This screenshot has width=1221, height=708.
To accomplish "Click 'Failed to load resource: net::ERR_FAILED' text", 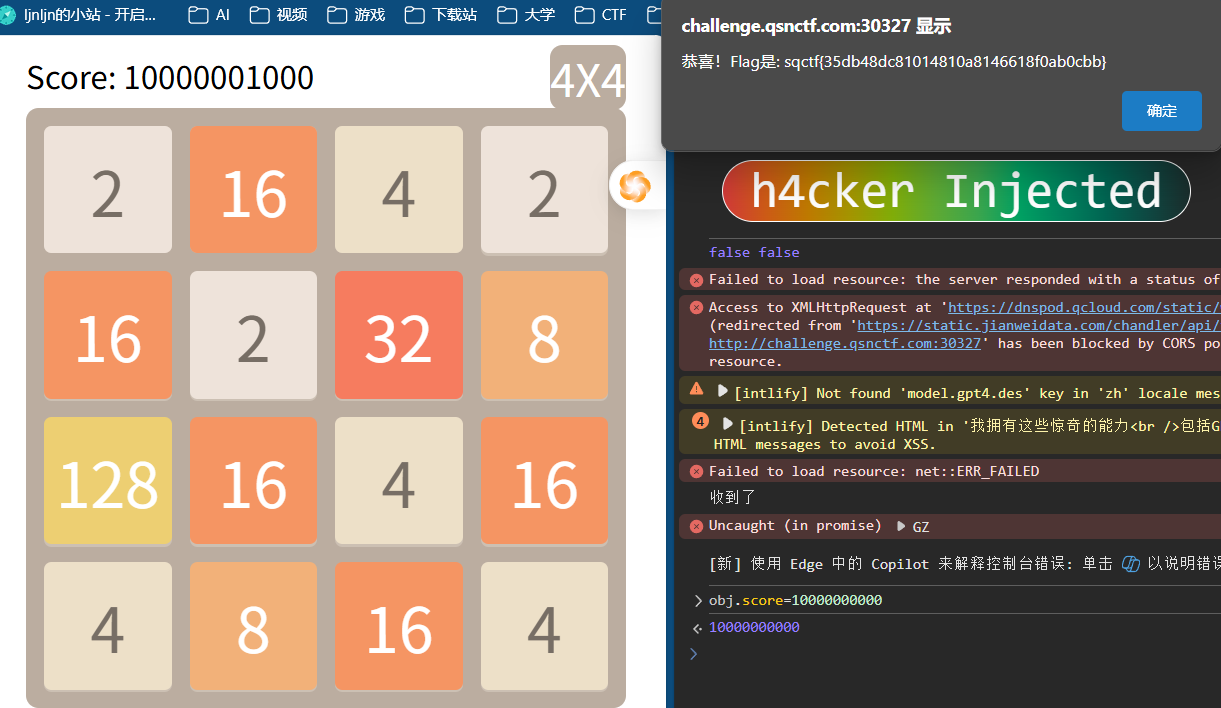I will click(x=874, y=471).
